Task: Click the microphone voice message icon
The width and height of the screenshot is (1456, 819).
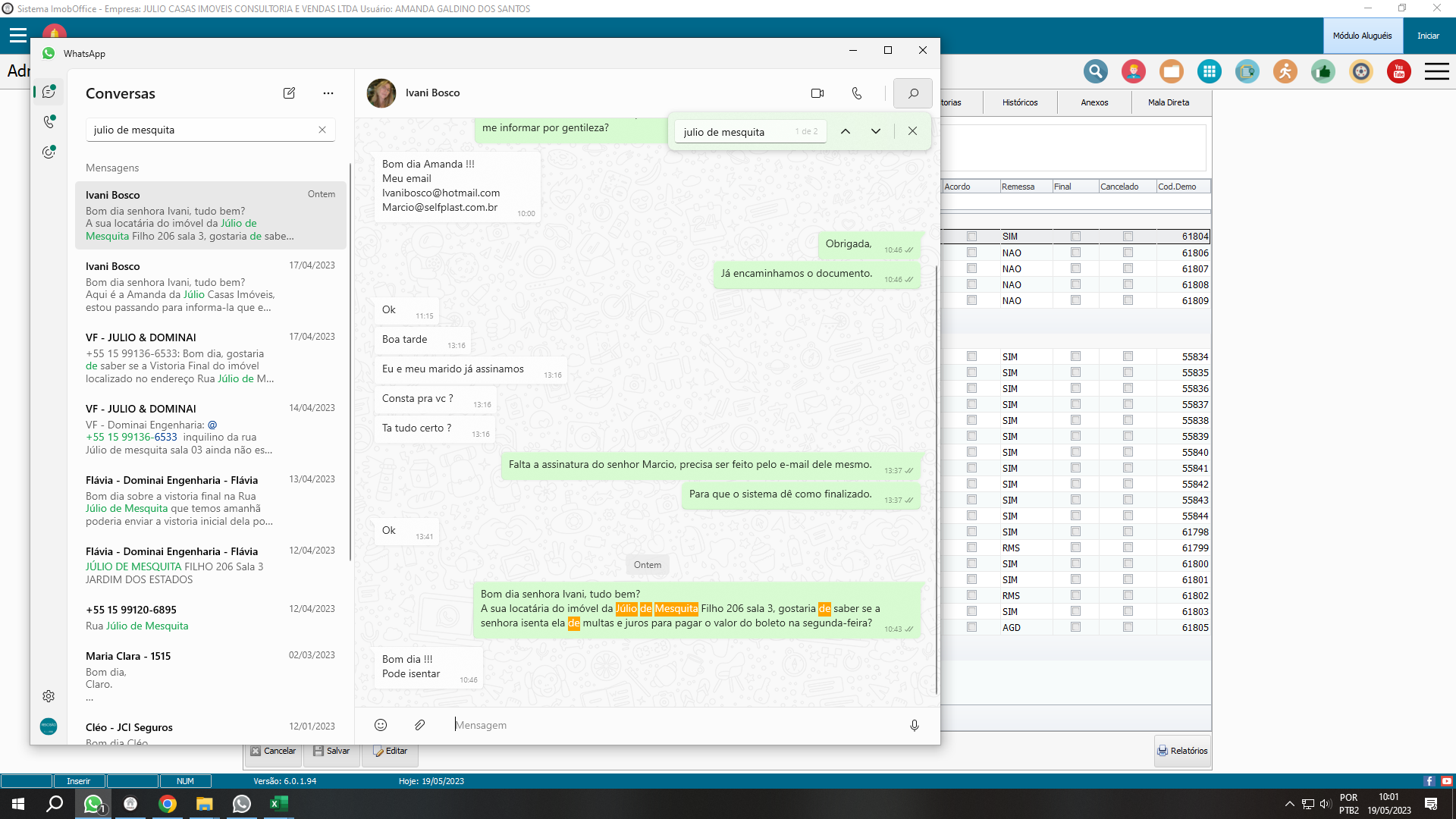Action: [x=915, y=725]
